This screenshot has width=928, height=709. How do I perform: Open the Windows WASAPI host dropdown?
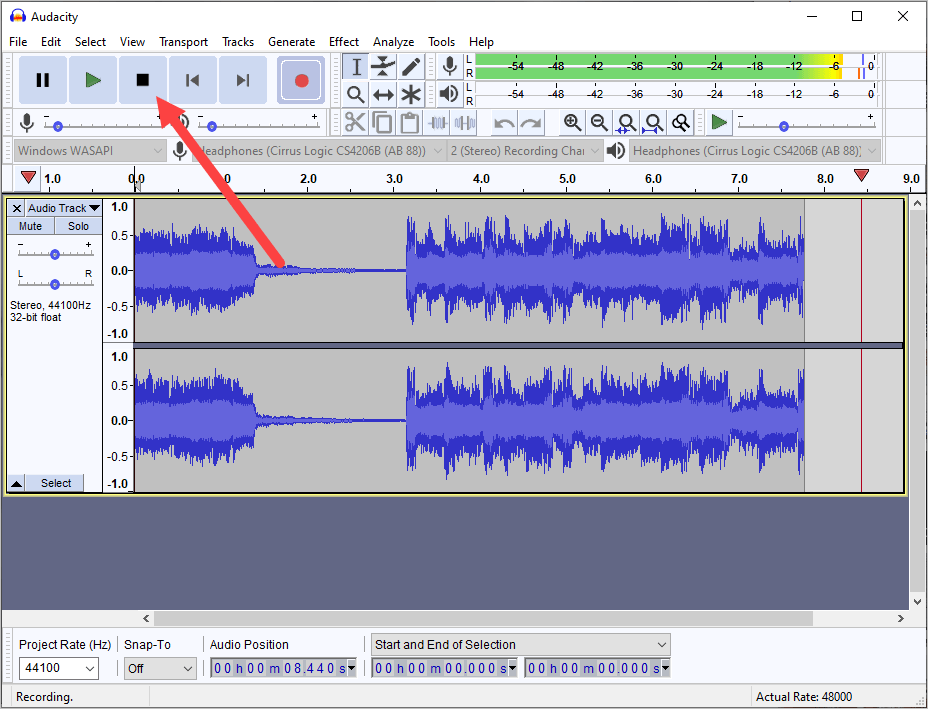pyautogui.click(x=90, y=151)
